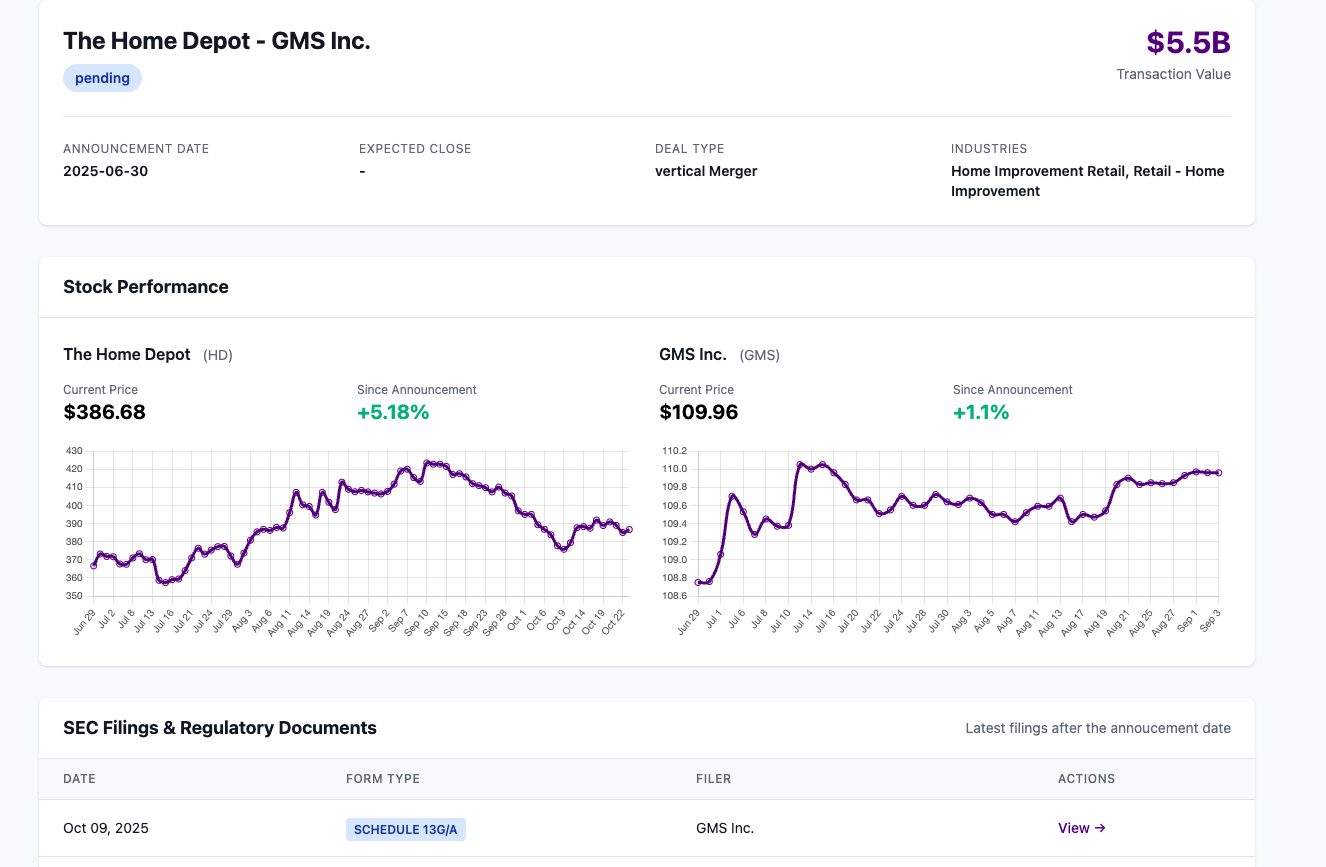Click the SCHEDULE 13G/A form type badge
Screen dimensions: 1326x867
(x=407, y=829)
